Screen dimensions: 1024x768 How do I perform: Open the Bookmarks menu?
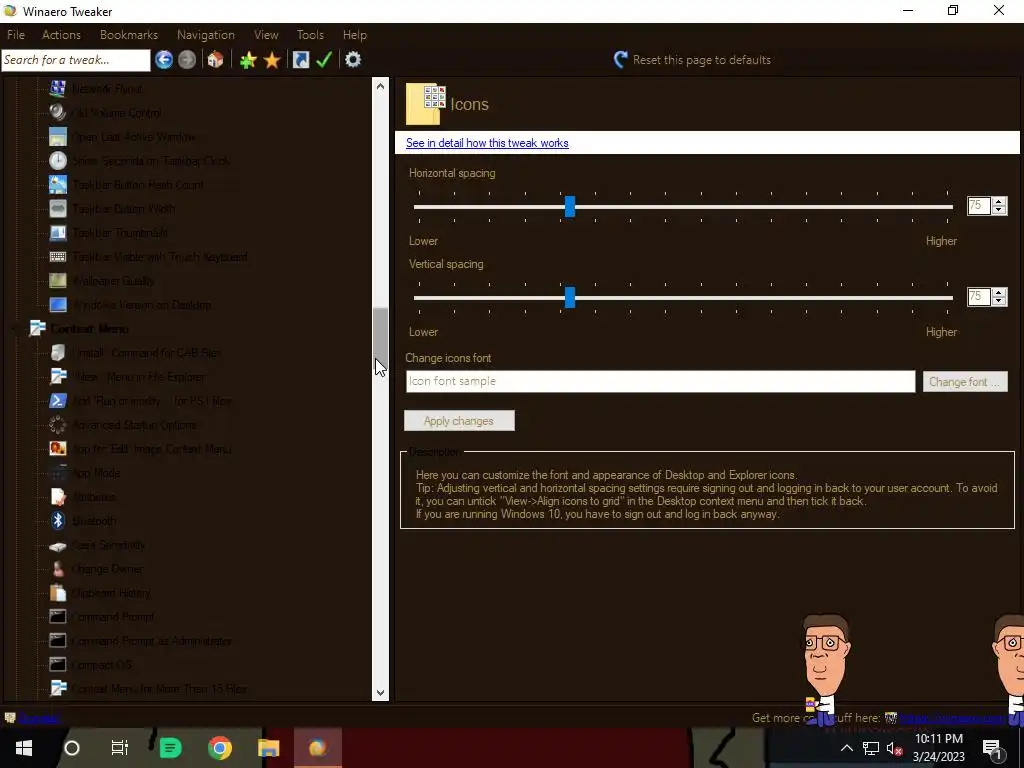pyautogui.click(x=129, y=35)
